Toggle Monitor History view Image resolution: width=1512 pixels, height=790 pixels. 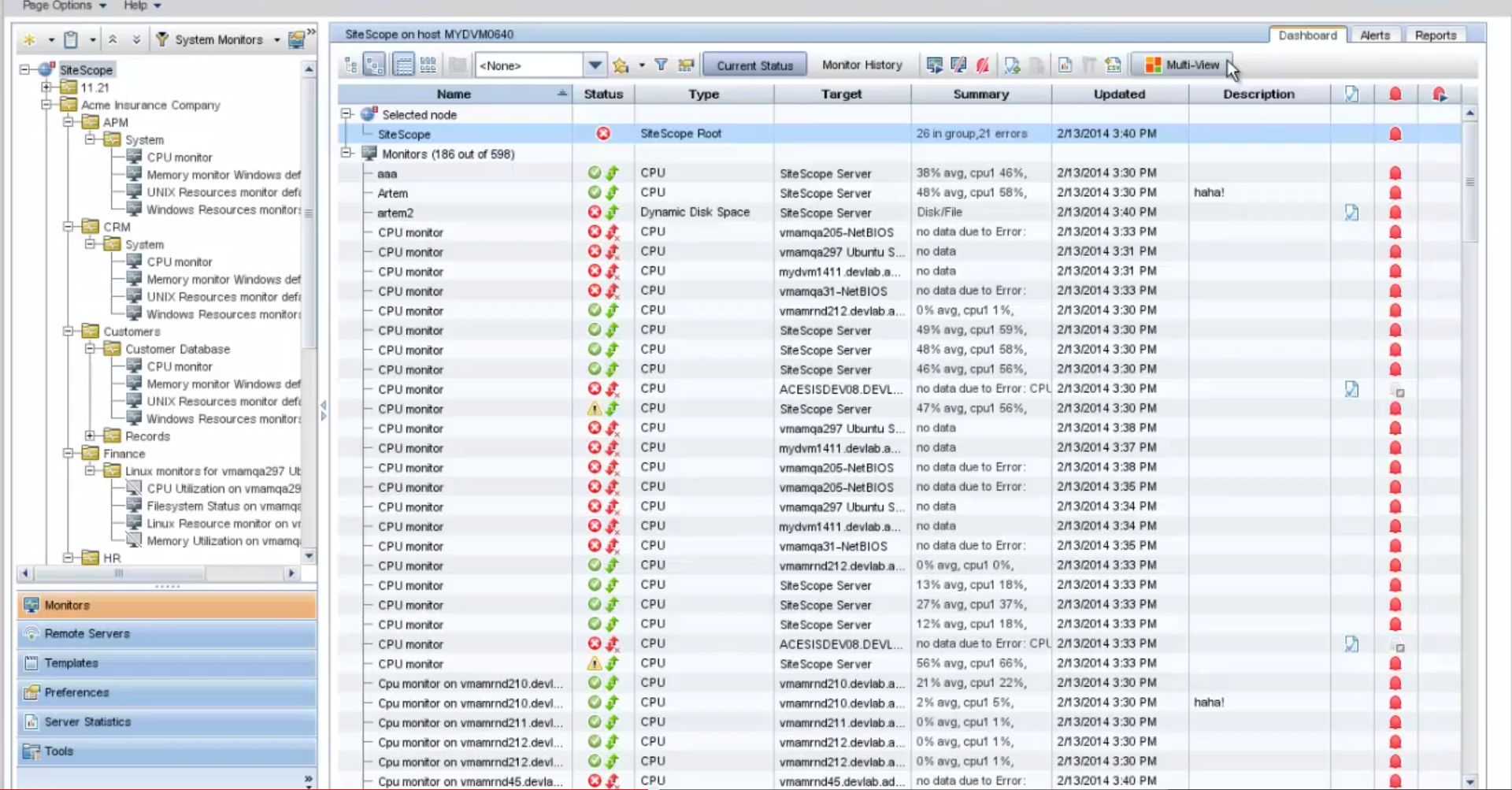click(x=862, y=65)
